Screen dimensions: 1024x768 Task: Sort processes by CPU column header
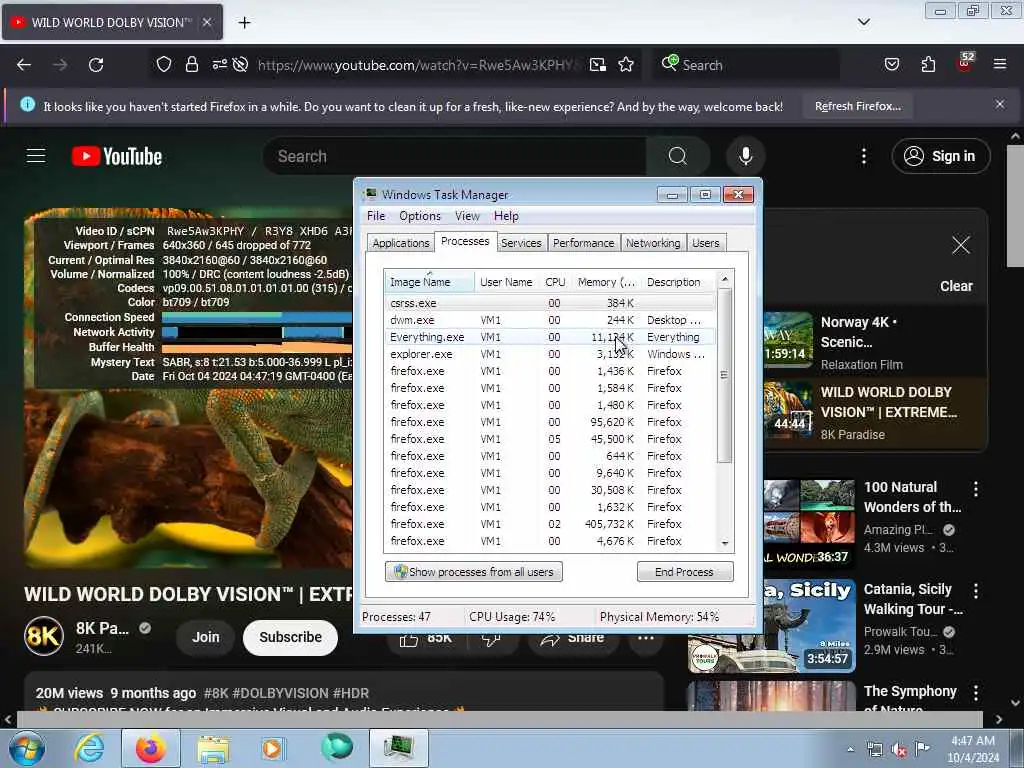point(555,282)
